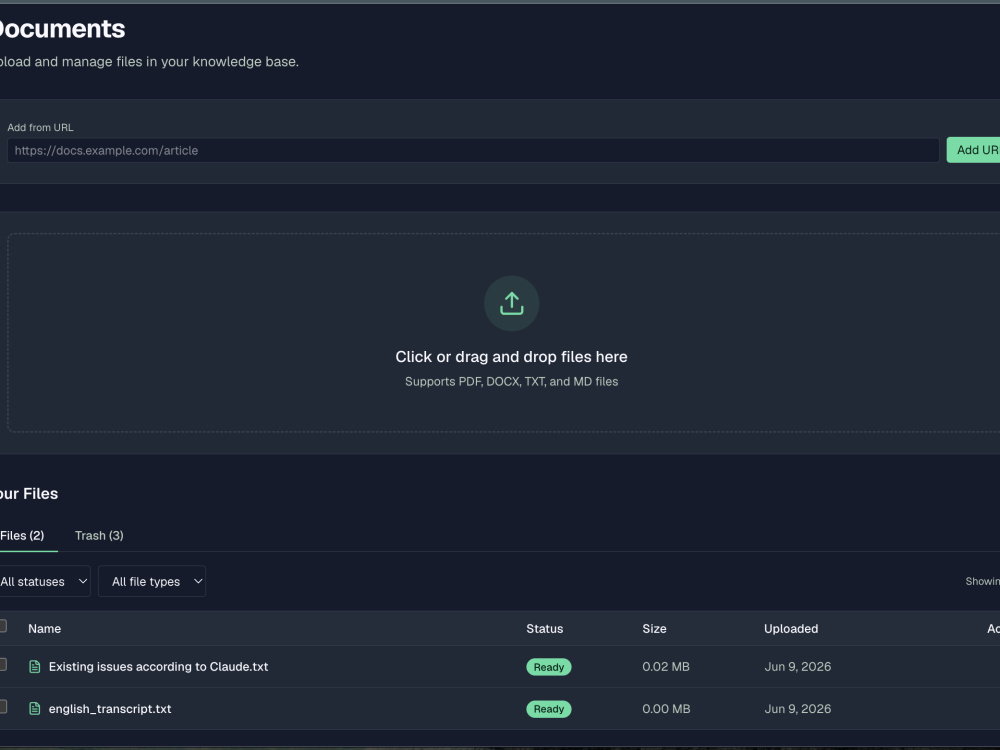Click the Status column header

pyautogui.click(x=545, y=629)
